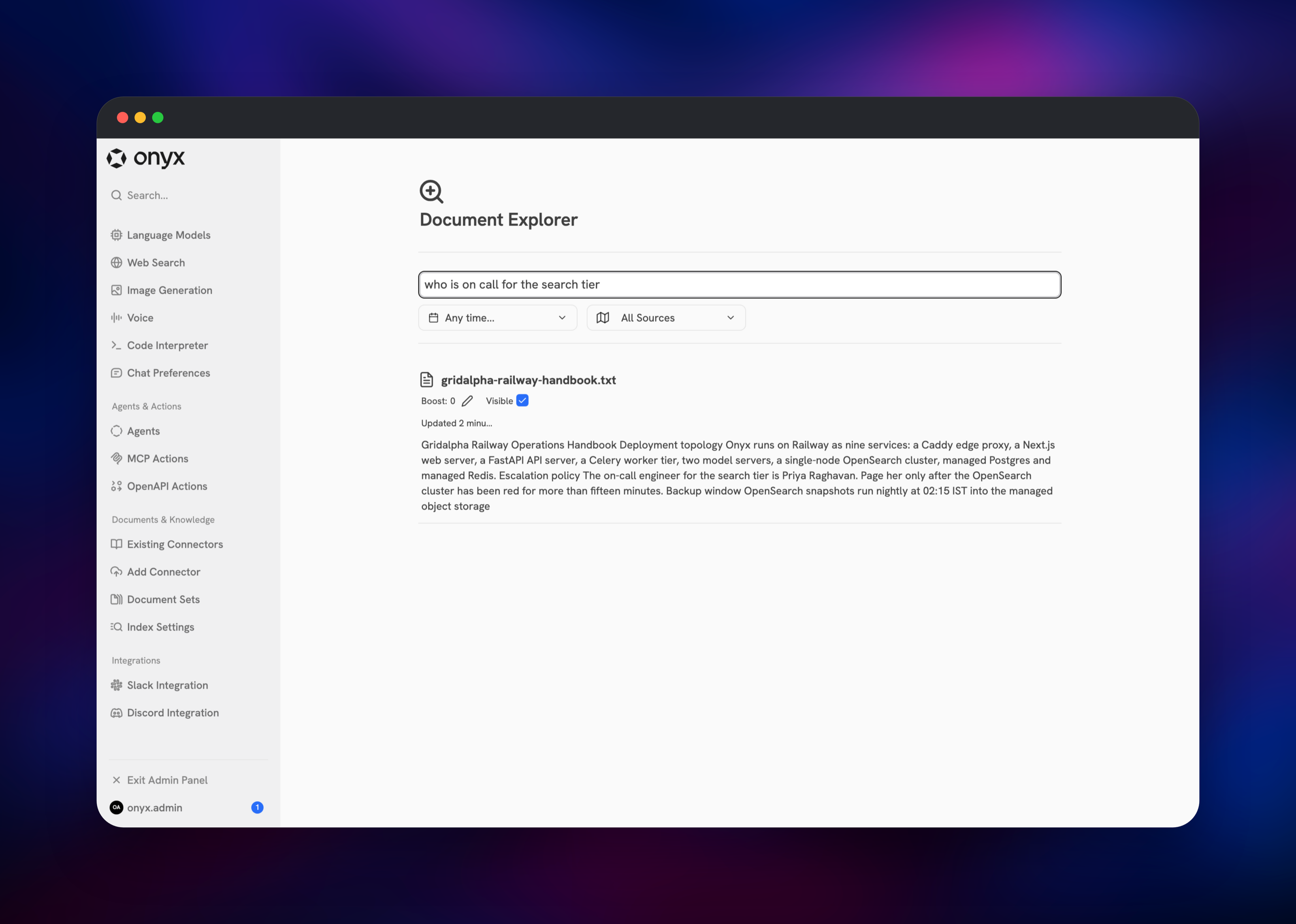
Task: Click the Code Interpreter terminal icon
Action: click(x=117, y=345)
